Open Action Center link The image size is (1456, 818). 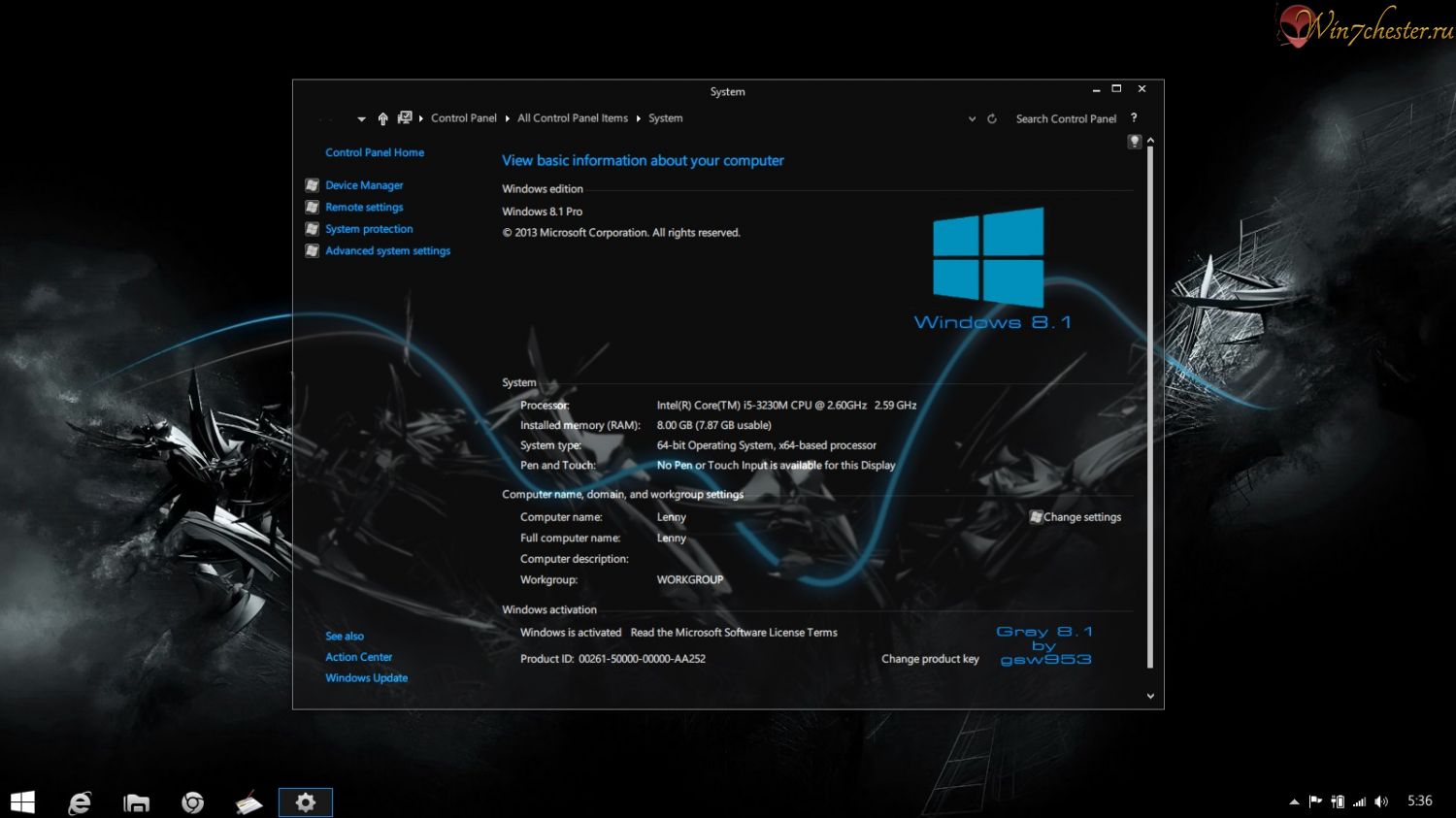click(358, 657)
